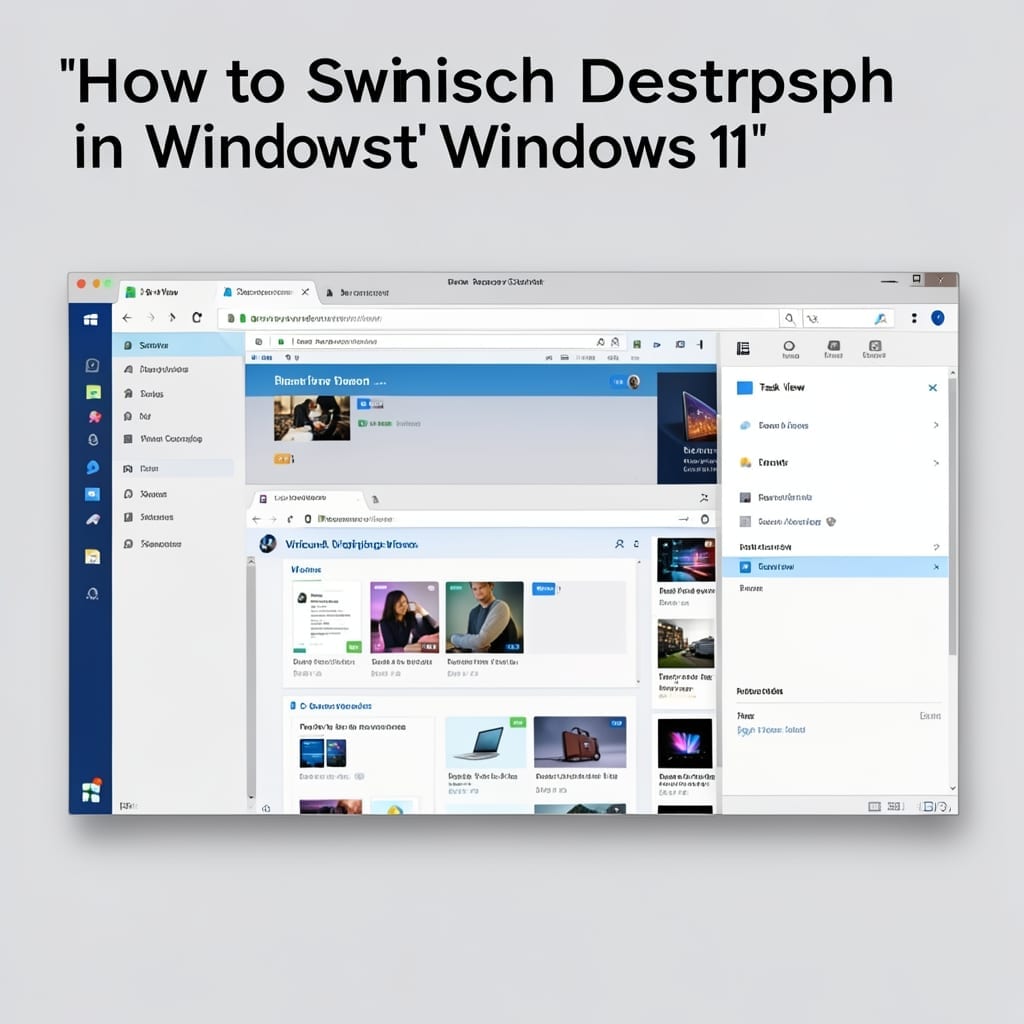Click the Windows logo atop the dark blue sidebar
The width and height of the screenshot is (1024, 1024).
[x=91, y=319]
